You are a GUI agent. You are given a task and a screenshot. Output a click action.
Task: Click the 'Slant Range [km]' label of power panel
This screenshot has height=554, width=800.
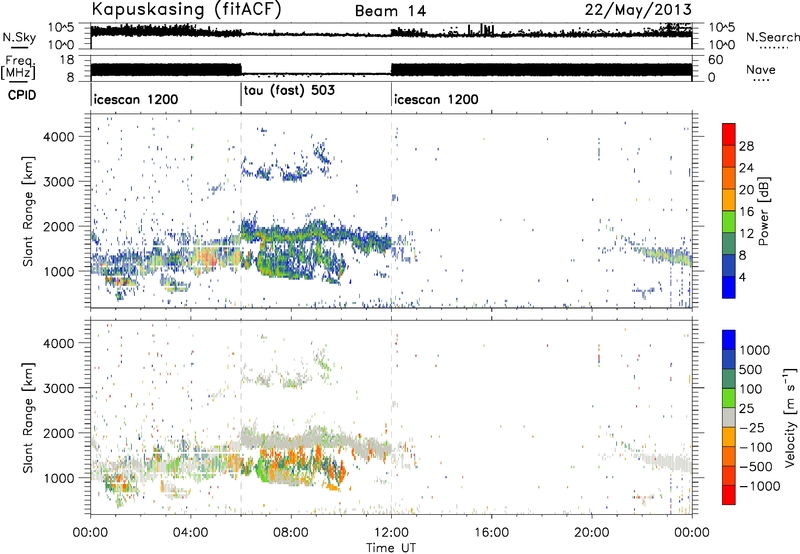(28, 211)
